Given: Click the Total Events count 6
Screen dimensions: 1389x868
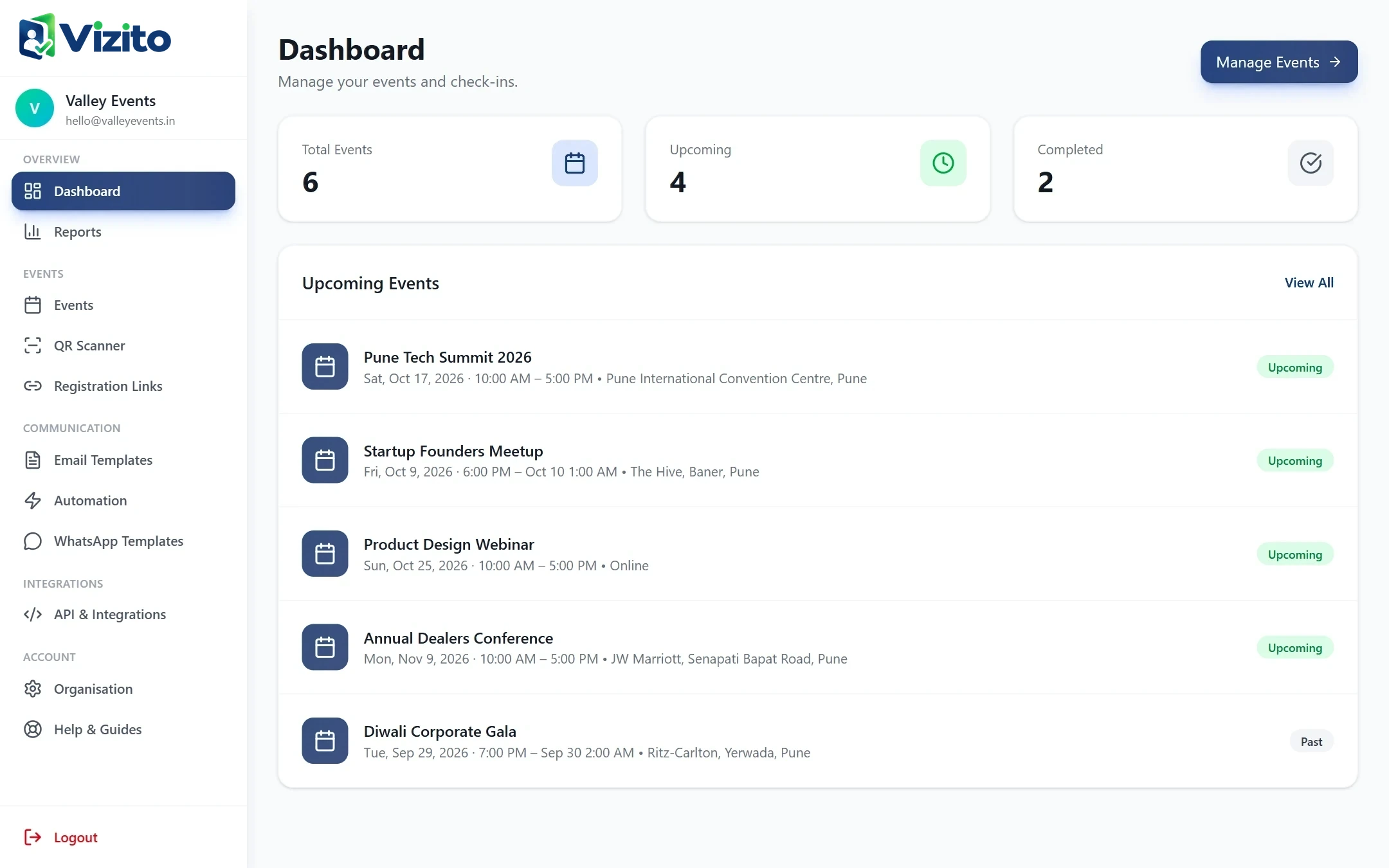Looking at the screenshot, I should pos(311,183).
